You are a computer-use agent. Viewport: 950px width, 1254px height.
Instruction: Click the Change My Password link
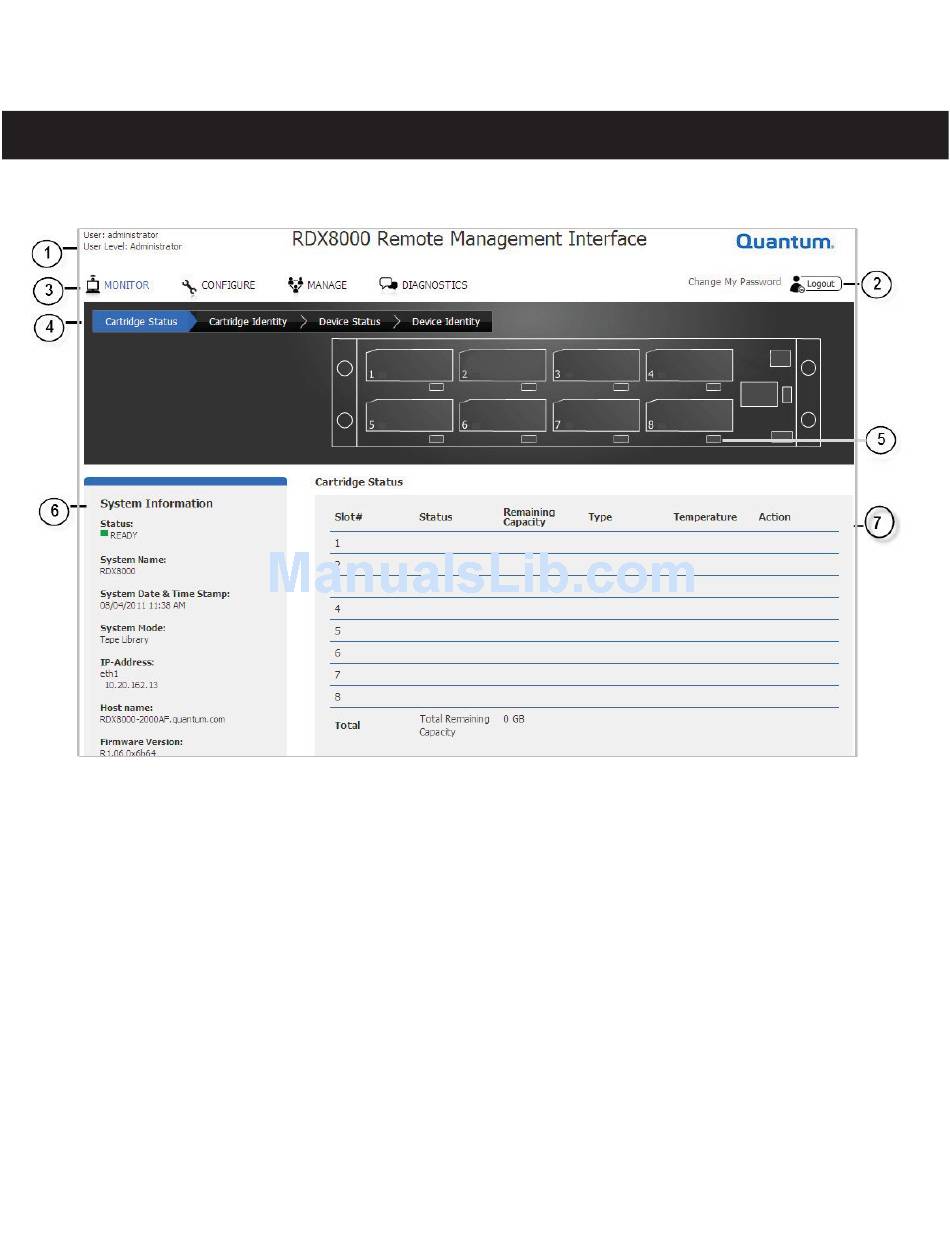pyautogui.click(x=734, y=282)
